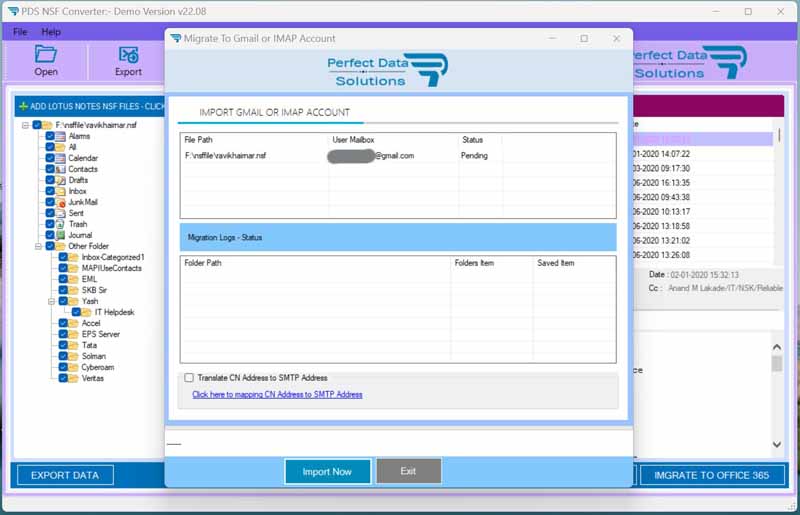800x515 pixels.
Task: Click the Tata folder icon
Action: [x=74, y=345]
